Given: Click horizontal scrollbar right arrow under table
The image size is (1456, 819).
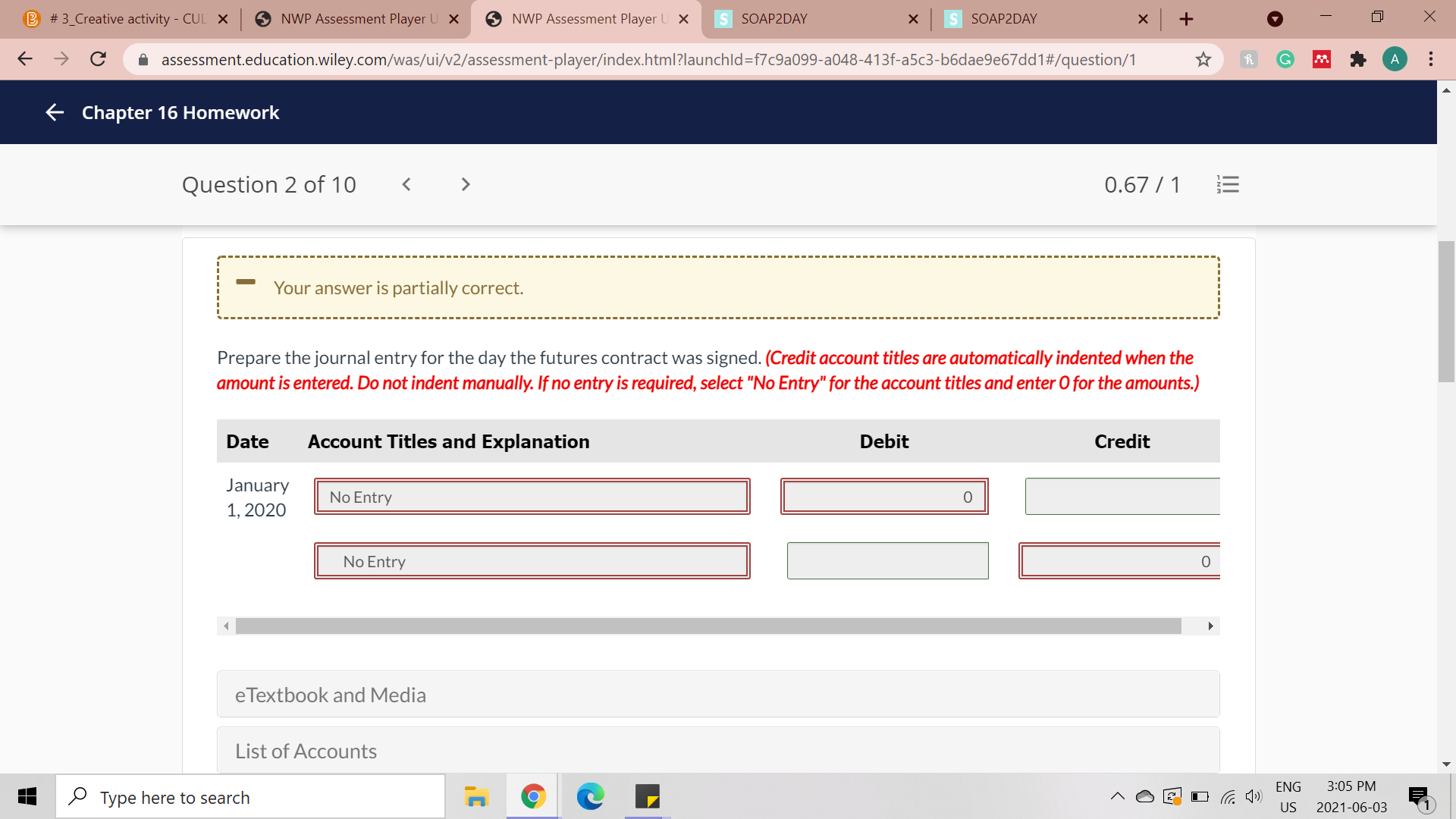Looking at the screenshot, I should (x=1210, y=626).
